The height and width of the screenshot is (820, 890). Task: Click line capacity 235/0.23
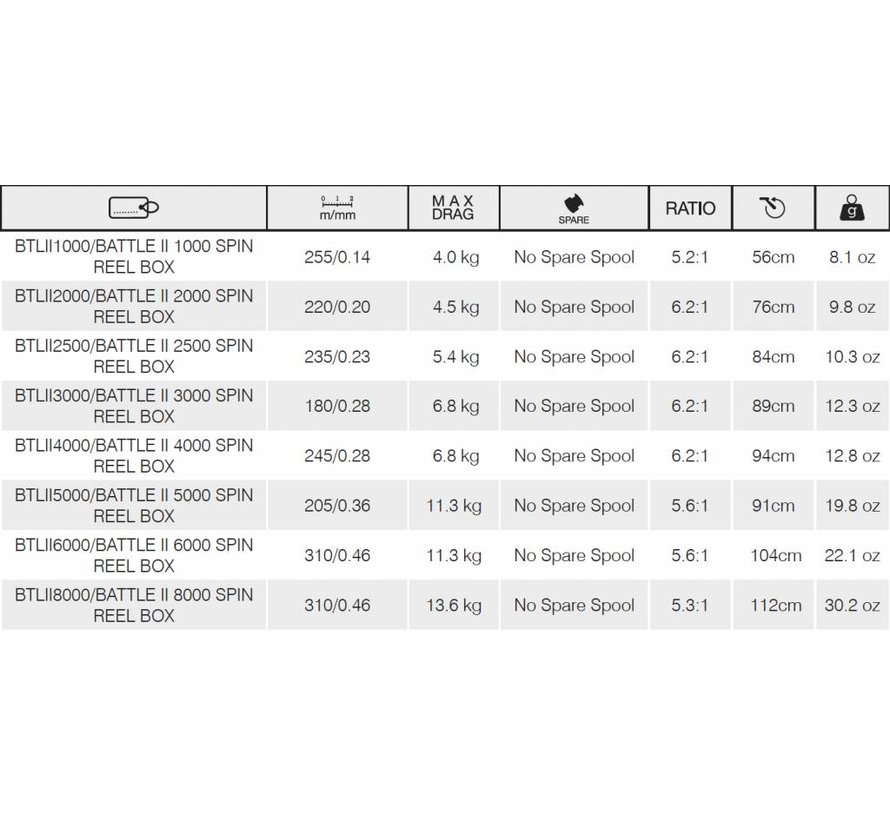pyautogui.click(x=337, y=357)
